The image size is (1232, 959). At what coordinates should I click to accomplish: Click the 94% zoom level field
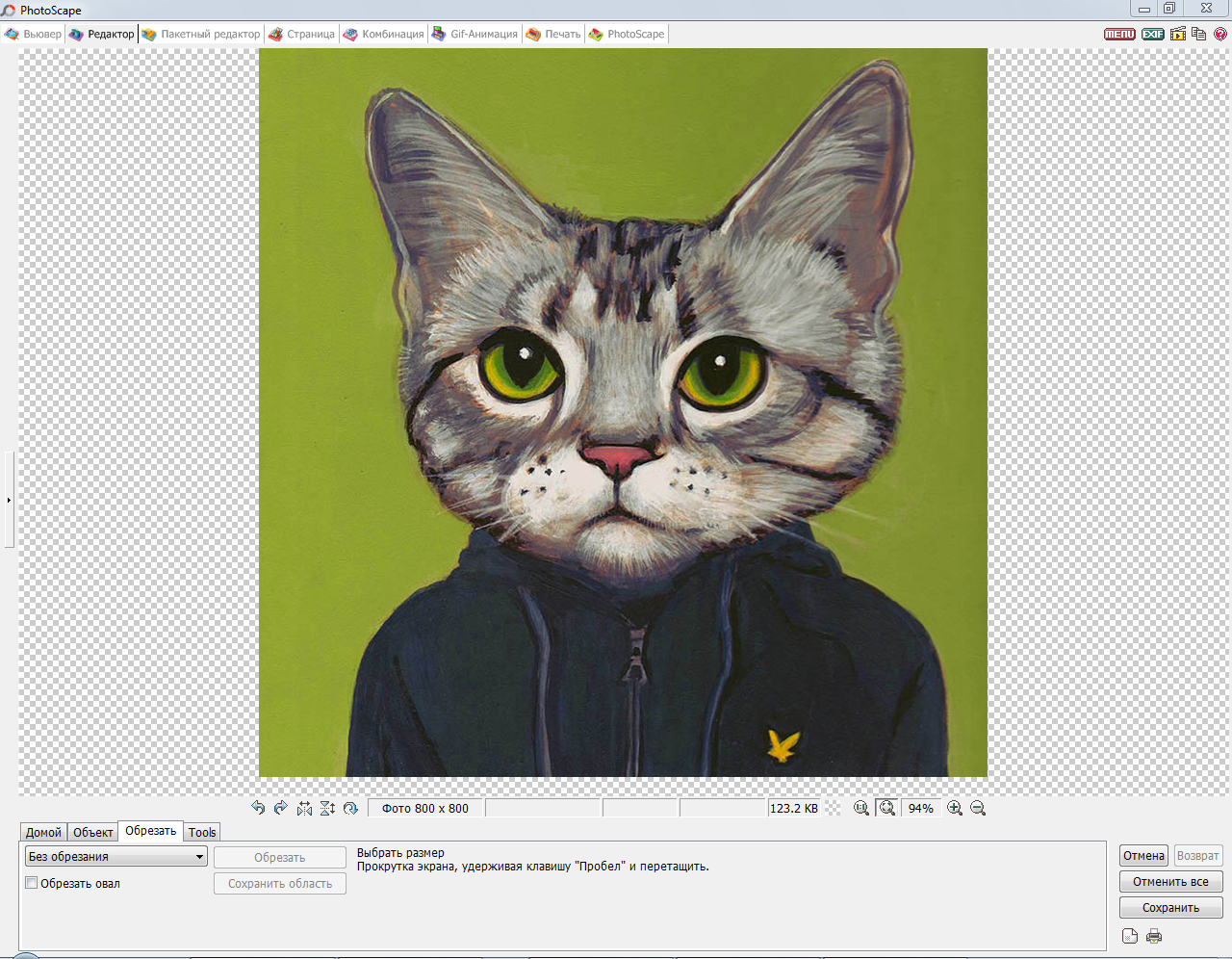point(920,808)
